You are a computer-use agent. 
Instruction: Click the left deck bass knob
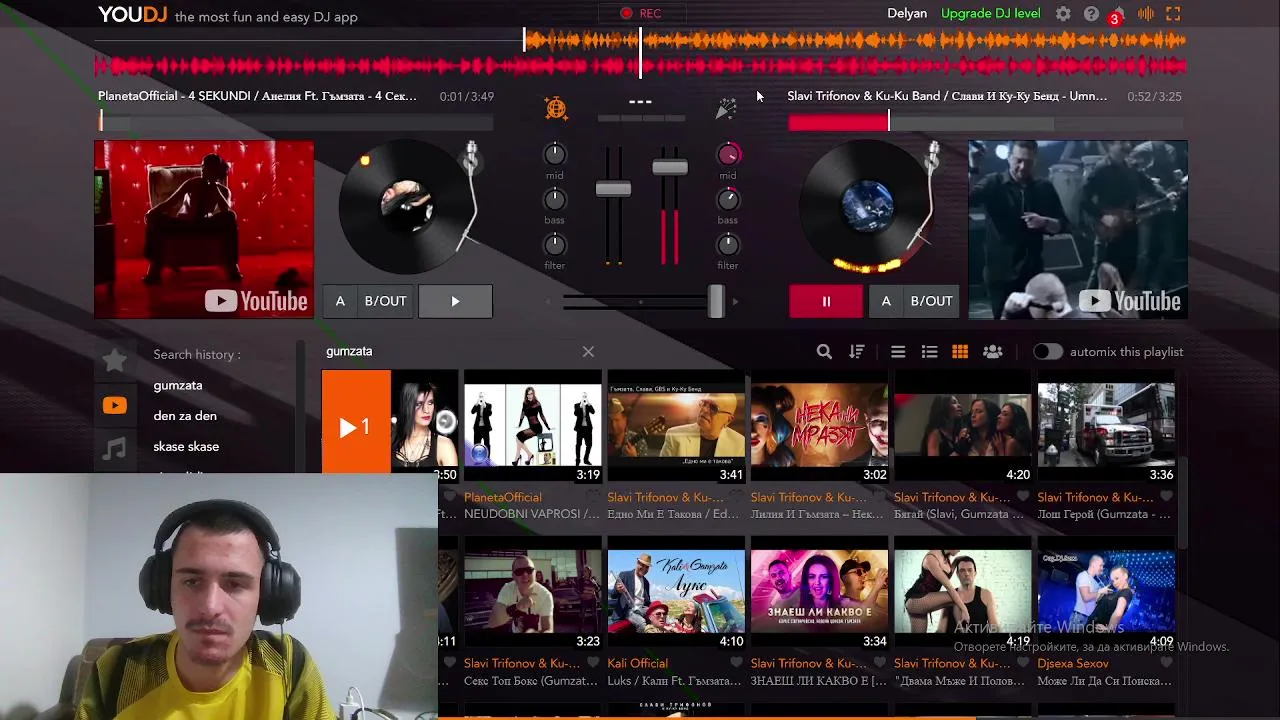point(554,199)
